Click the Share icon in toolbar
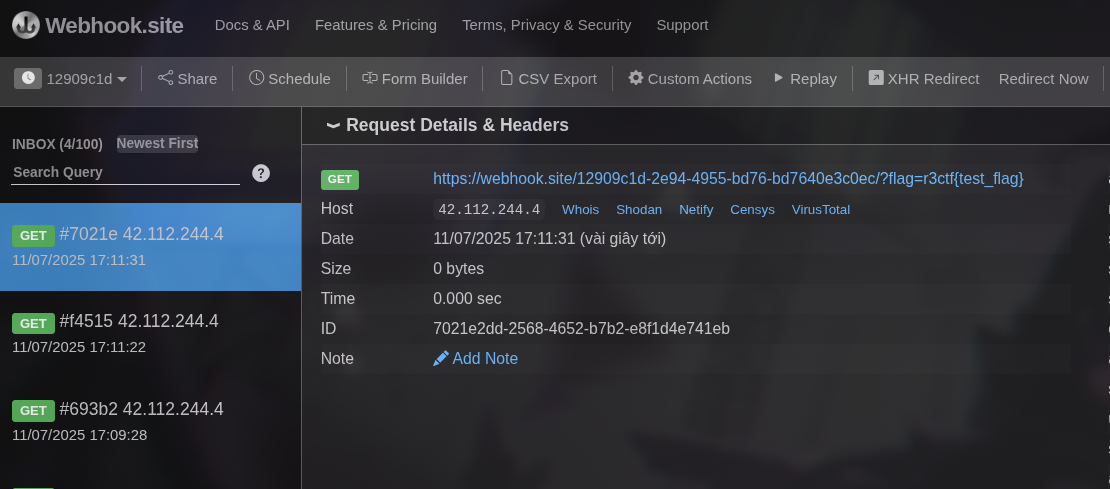This screenshot has height=489, width=1110. pos(166,78)
